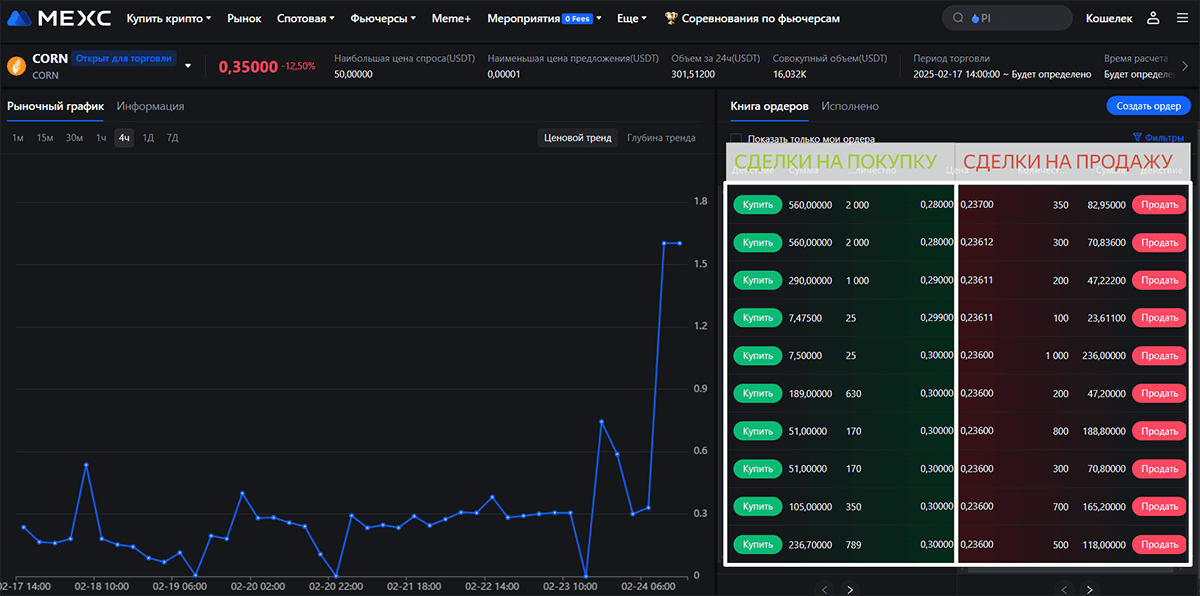This screenshot has height=596, width=1200.
Task: Expand the Купить крипто menu
Action: tap(169, 18)
